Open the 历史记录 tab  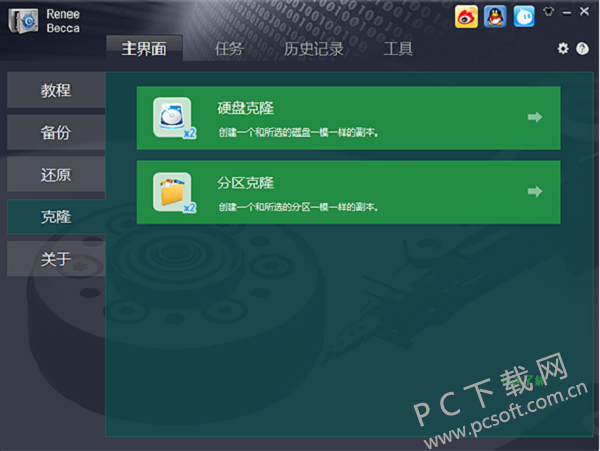[313, 49]
